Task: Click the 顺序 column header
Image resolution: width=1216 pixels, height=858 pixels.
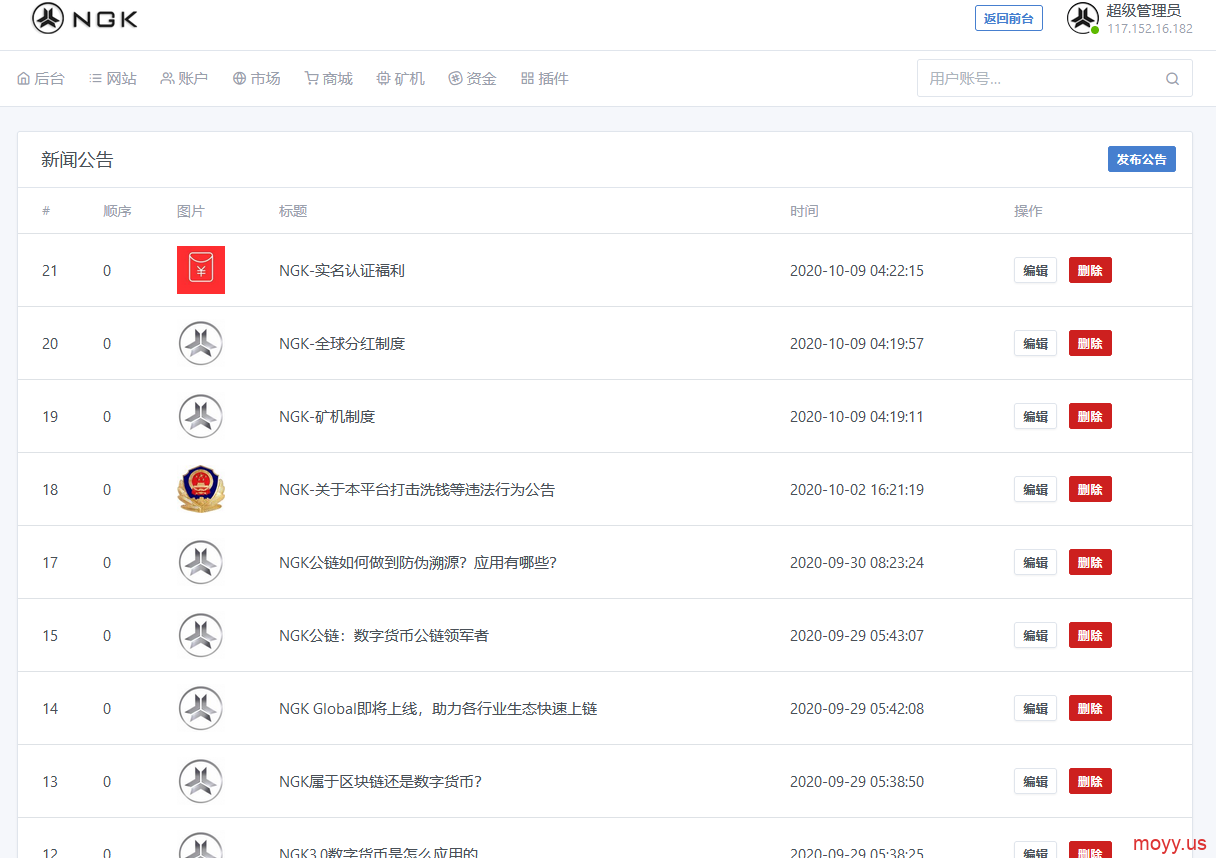Action: pos(117,211)
